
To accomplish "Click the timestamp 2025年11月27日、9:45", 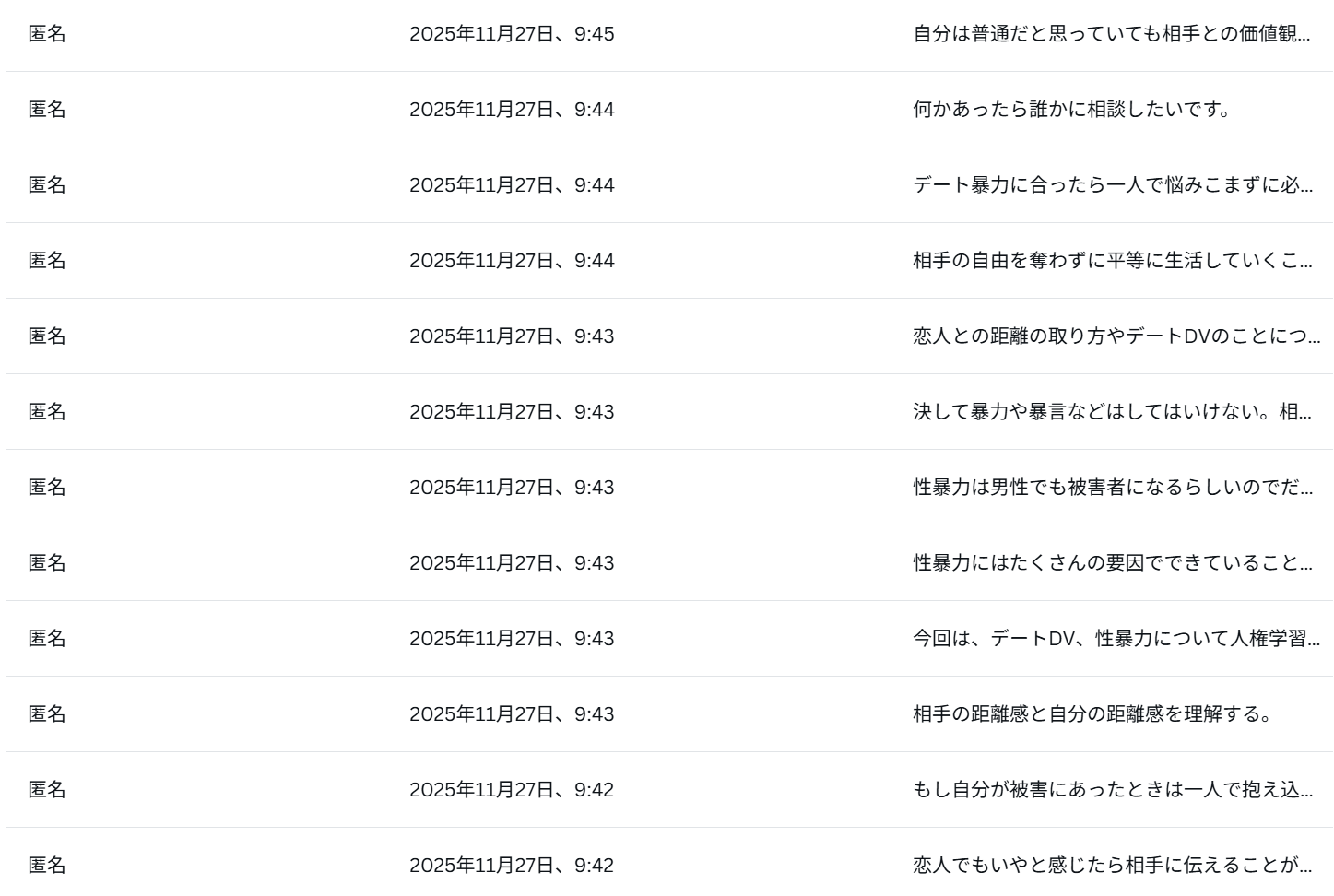I will pos(512,34).
